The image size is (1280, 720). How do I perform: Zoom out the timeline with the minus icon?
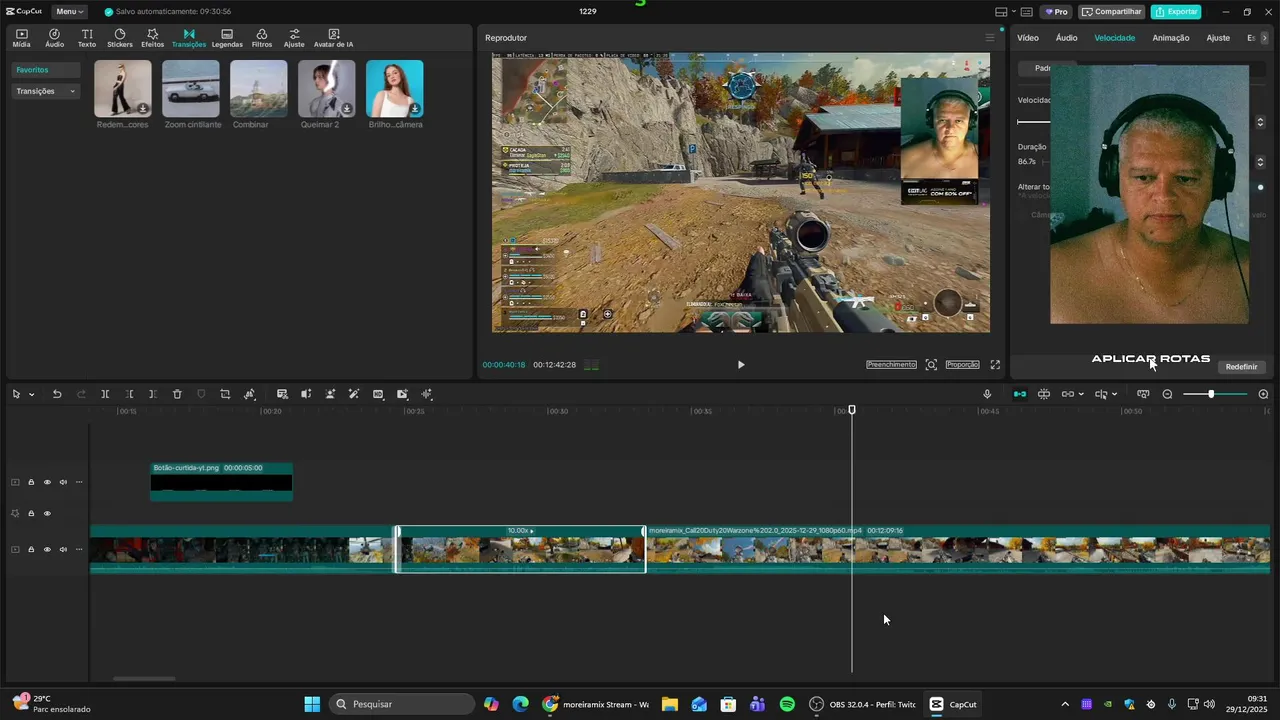click(1167, 394)
